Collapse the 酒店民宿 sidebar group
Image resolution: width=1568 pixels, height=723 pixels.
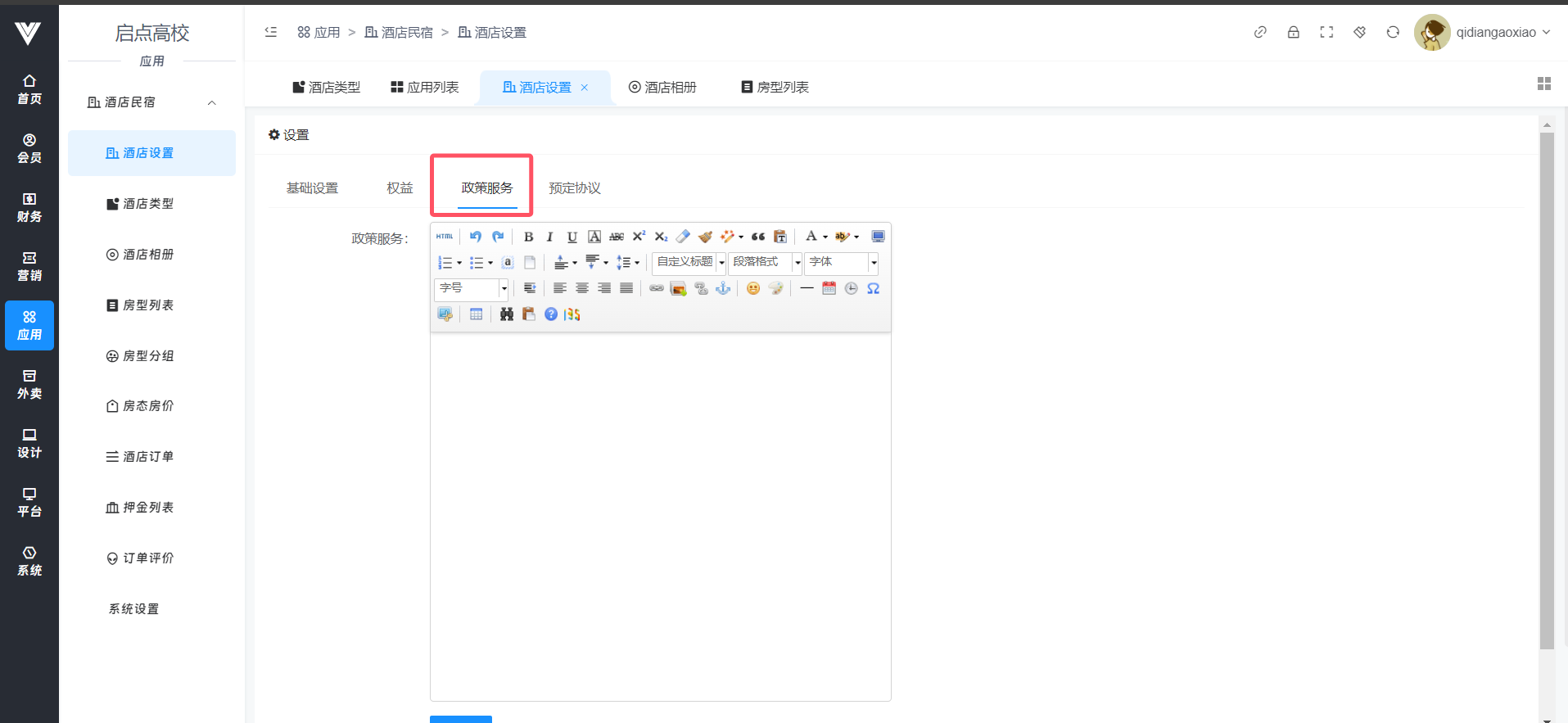coord(211,102)
